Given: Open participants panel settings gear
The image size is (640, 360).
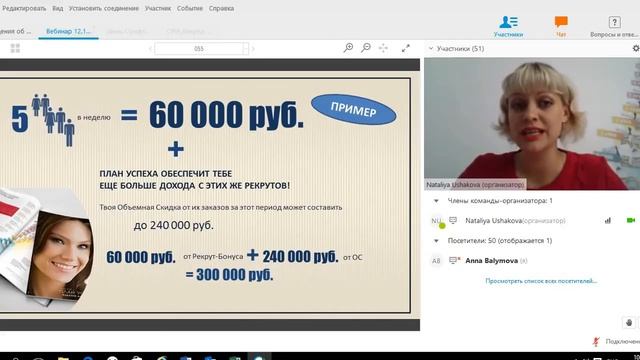Looking at the screenshot, I should pyautogui.click(x=636, y=48).
